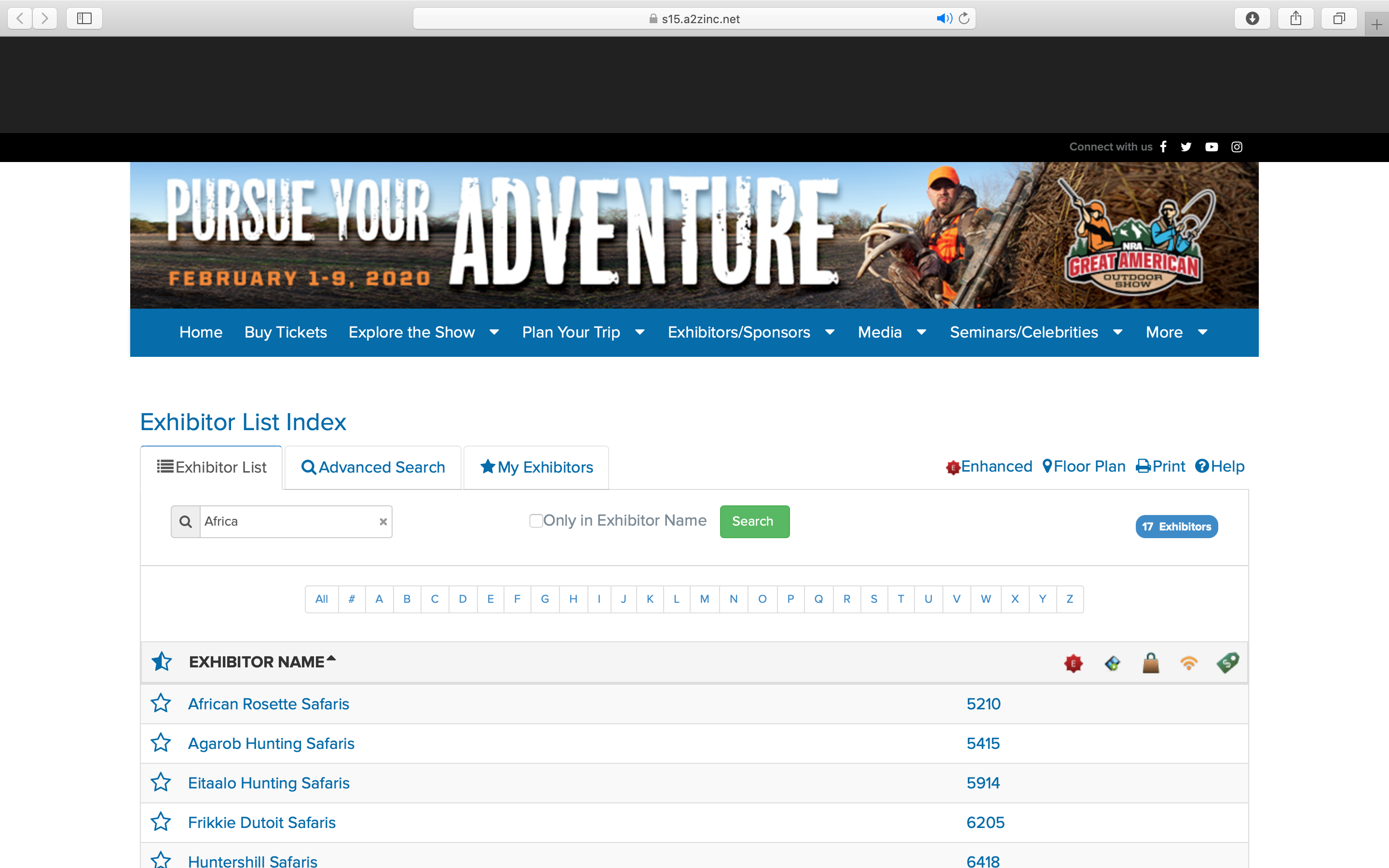Viewport: 1389px width, 868px height.
Task: Open the Facebook page icon
Action: pos(1163,147)
